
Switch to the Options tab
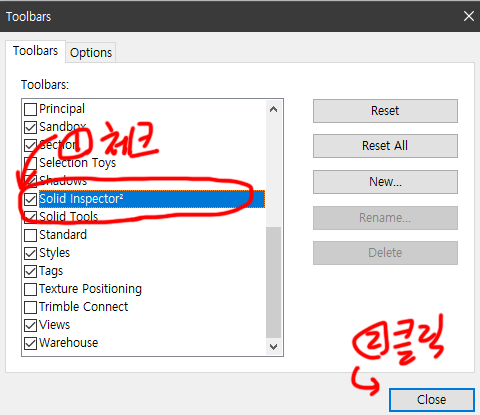tap(91, 53)
